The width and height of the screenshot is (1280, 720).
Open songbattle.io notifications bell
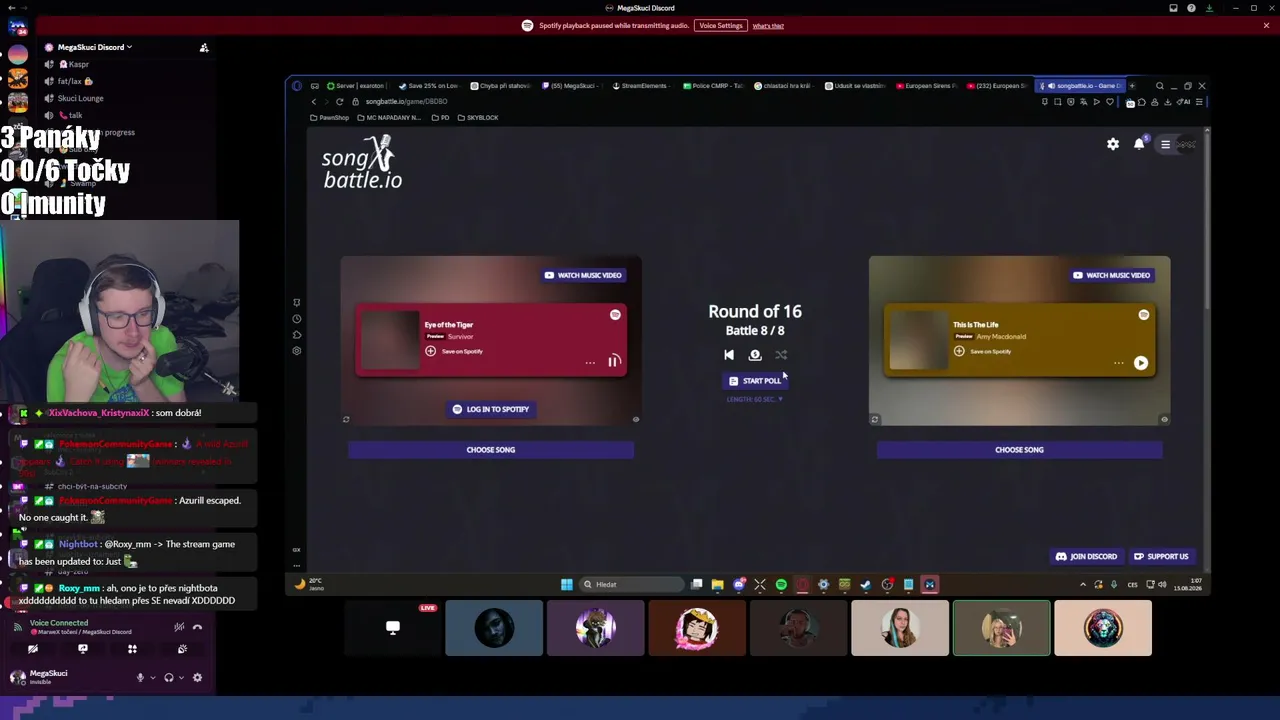[1139, 144]
